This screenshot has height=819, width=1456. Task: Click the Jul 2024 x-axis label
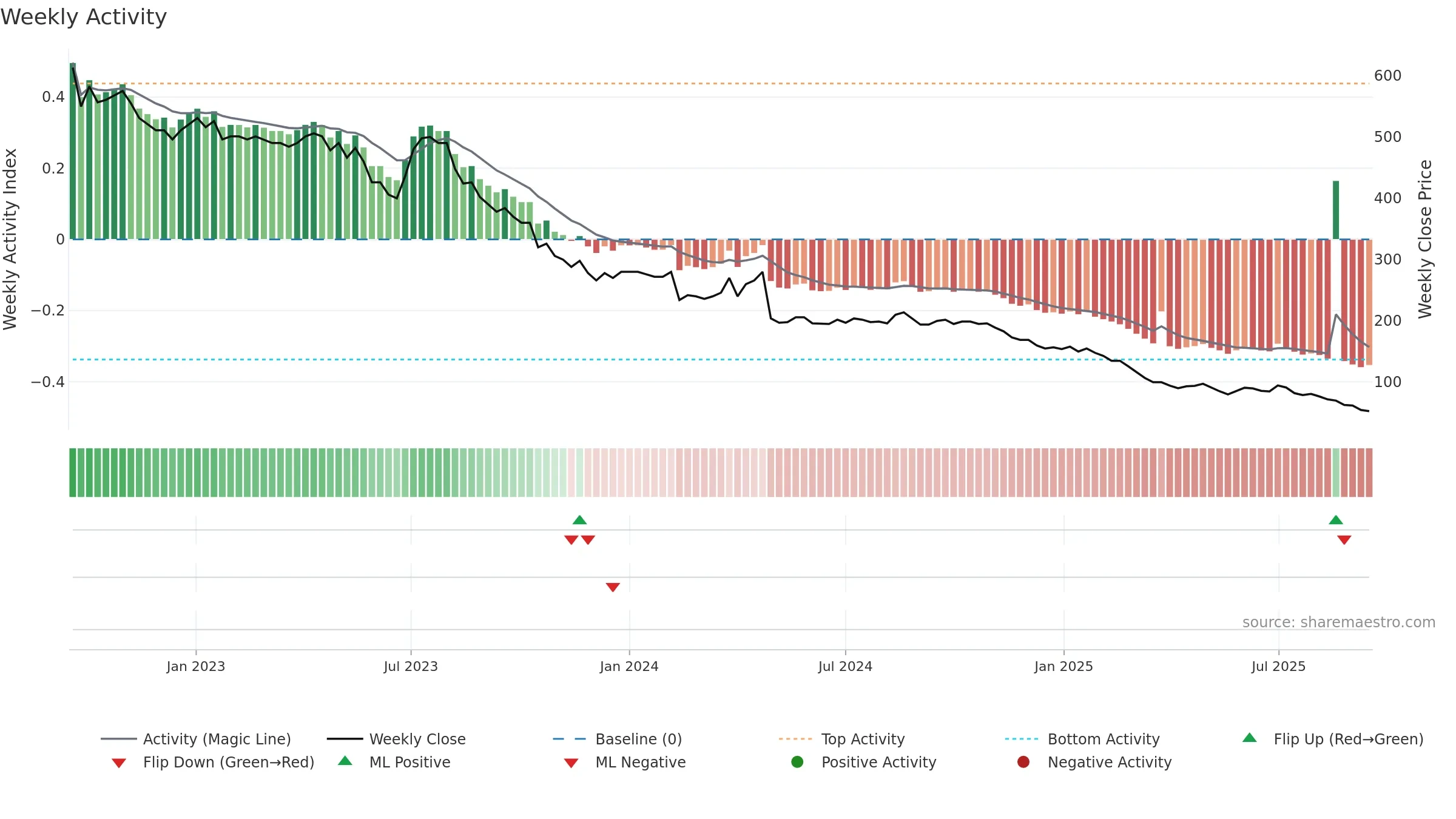[845, 666]
